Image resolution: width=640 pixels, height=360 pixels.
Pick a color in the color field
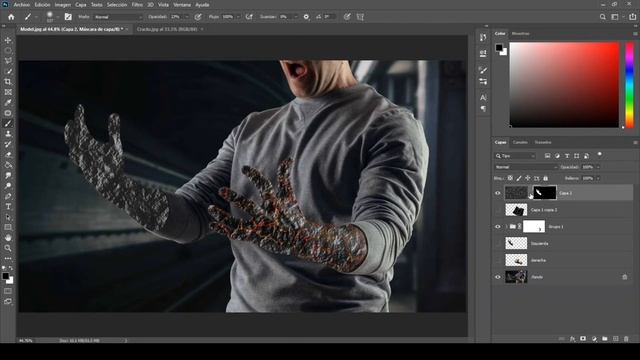[564, 85]
